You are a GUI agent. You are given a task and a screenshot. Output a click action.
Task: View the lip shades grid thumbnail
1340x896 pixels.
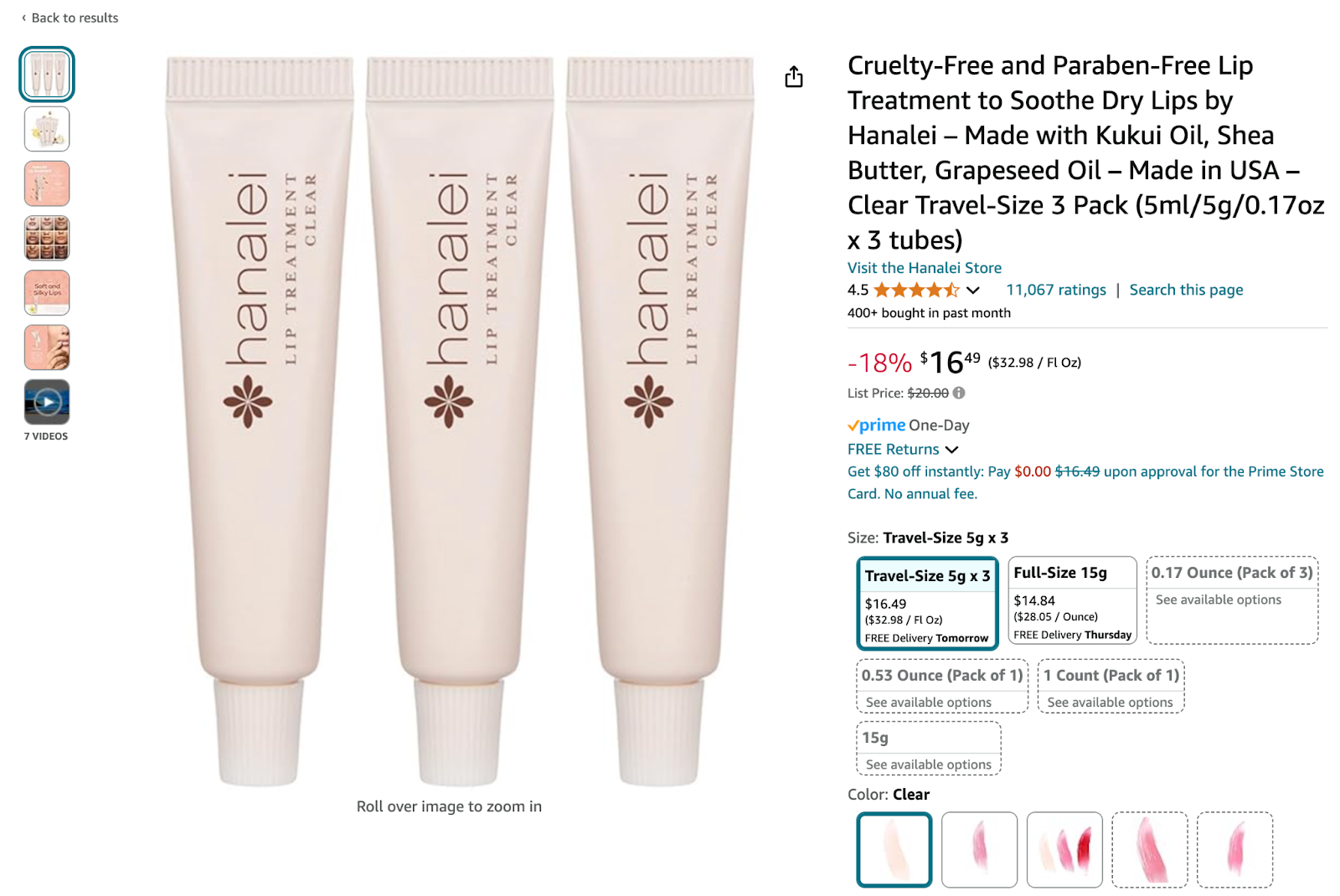point(47,238)
